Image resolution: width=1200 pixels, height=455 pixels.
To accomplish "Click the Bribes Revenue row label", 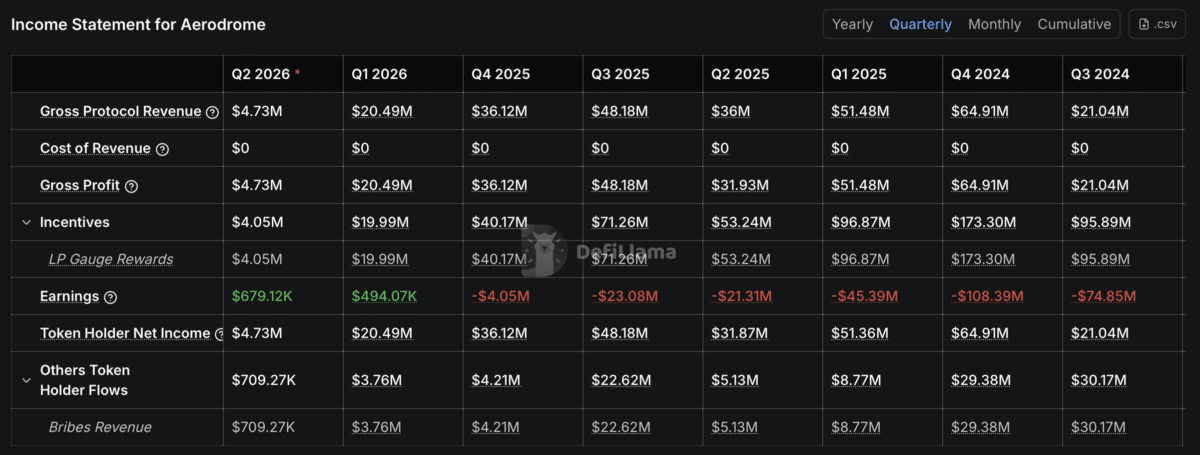I will click(x=100, y=427).
